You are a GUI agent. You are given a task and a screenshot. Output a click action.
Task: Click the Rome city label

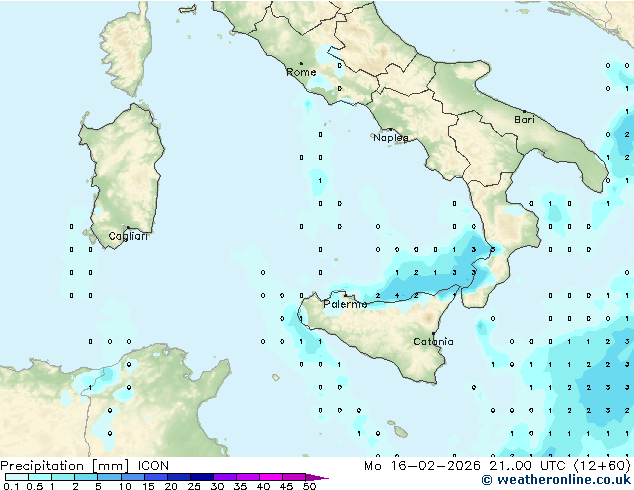click(x=301, y=72)
